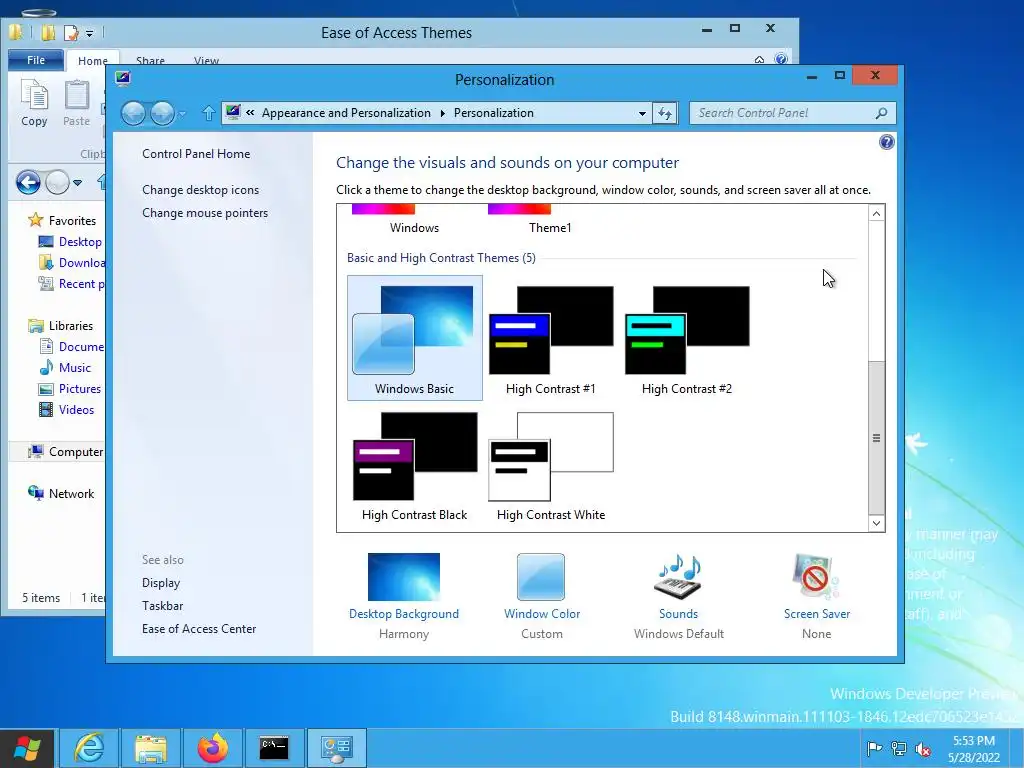Click the search magnifier in Control Panel
The image size is (1024, 768).
click(881, 113)
